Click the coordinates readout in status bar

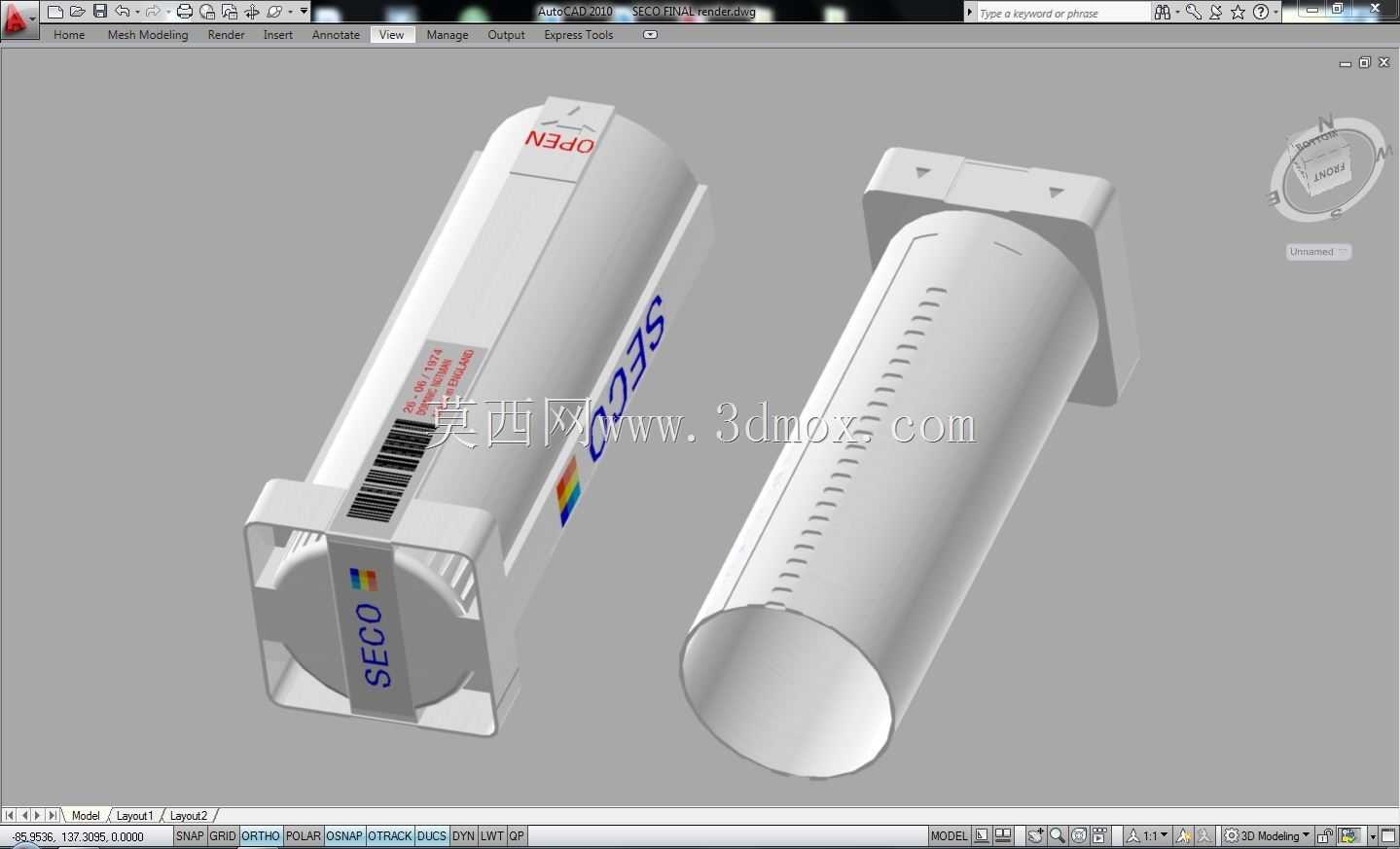pyautogui.click(x=78, y=836)
